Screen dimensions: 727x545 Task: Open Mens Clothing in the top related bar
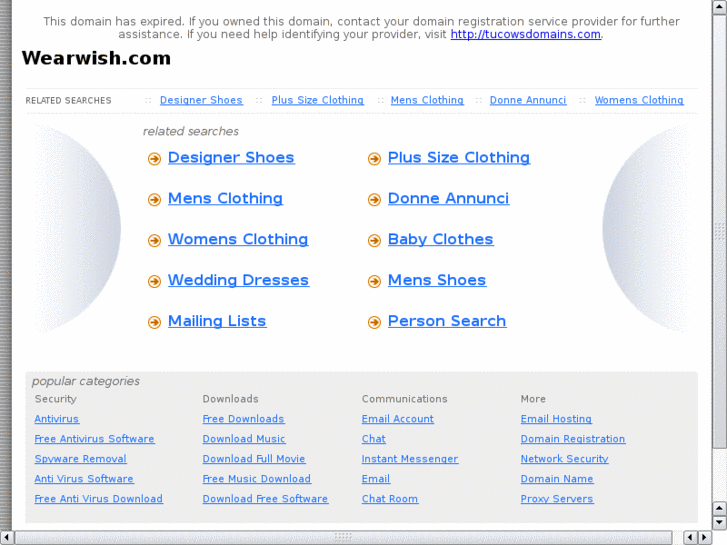click(427, 100)
